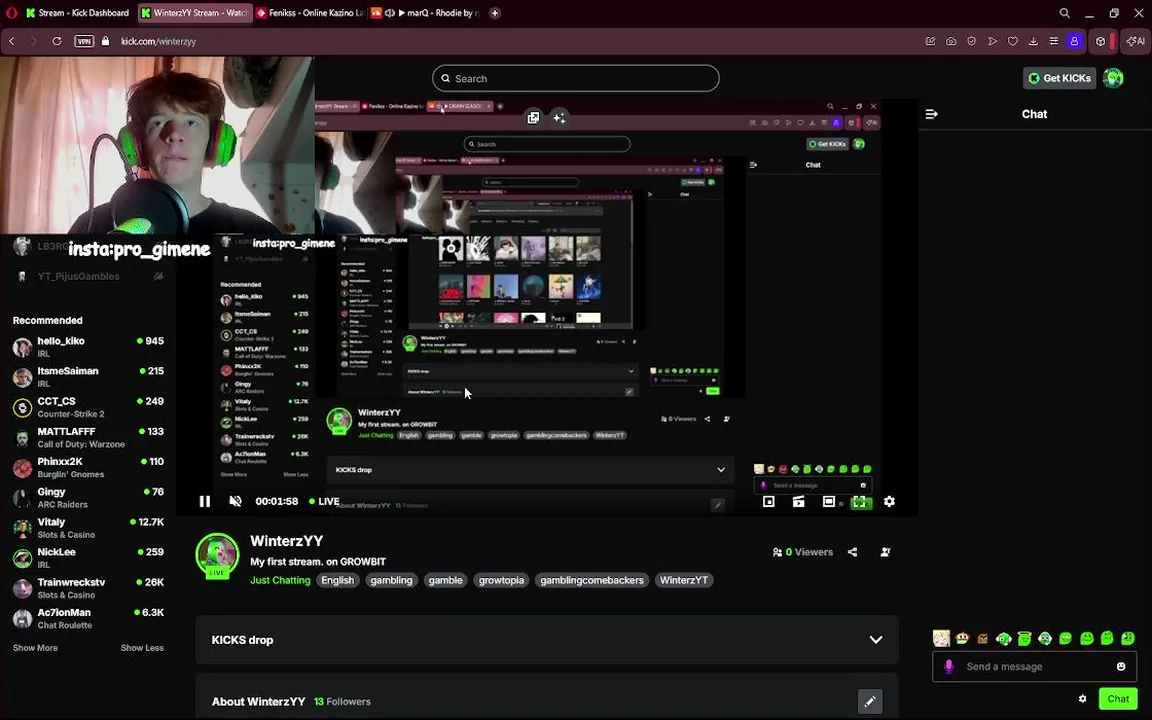Viewport: 1152px width, 720px height.
Task: Go back with the browser back arrow
Action: pyautogui.click(x=12, y=41)
